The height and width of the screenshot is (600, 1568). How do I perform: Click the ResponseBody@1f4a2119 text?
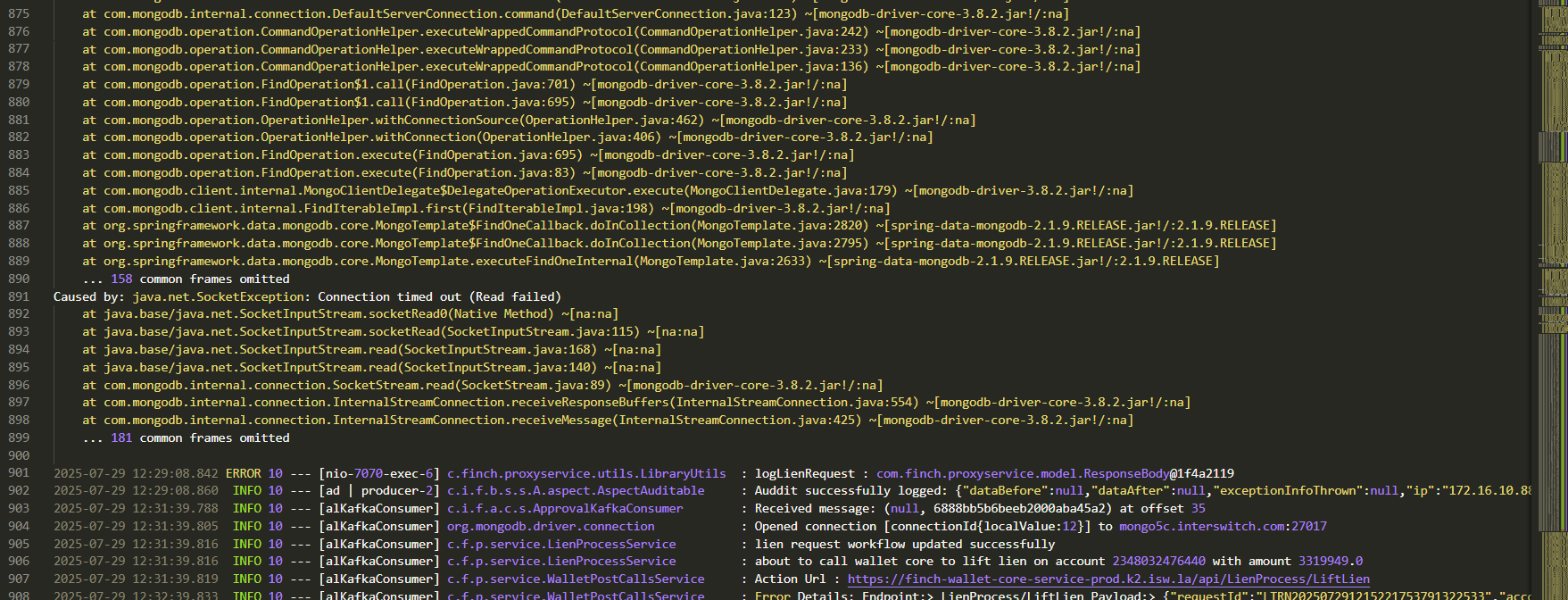tap(1055, 473)
